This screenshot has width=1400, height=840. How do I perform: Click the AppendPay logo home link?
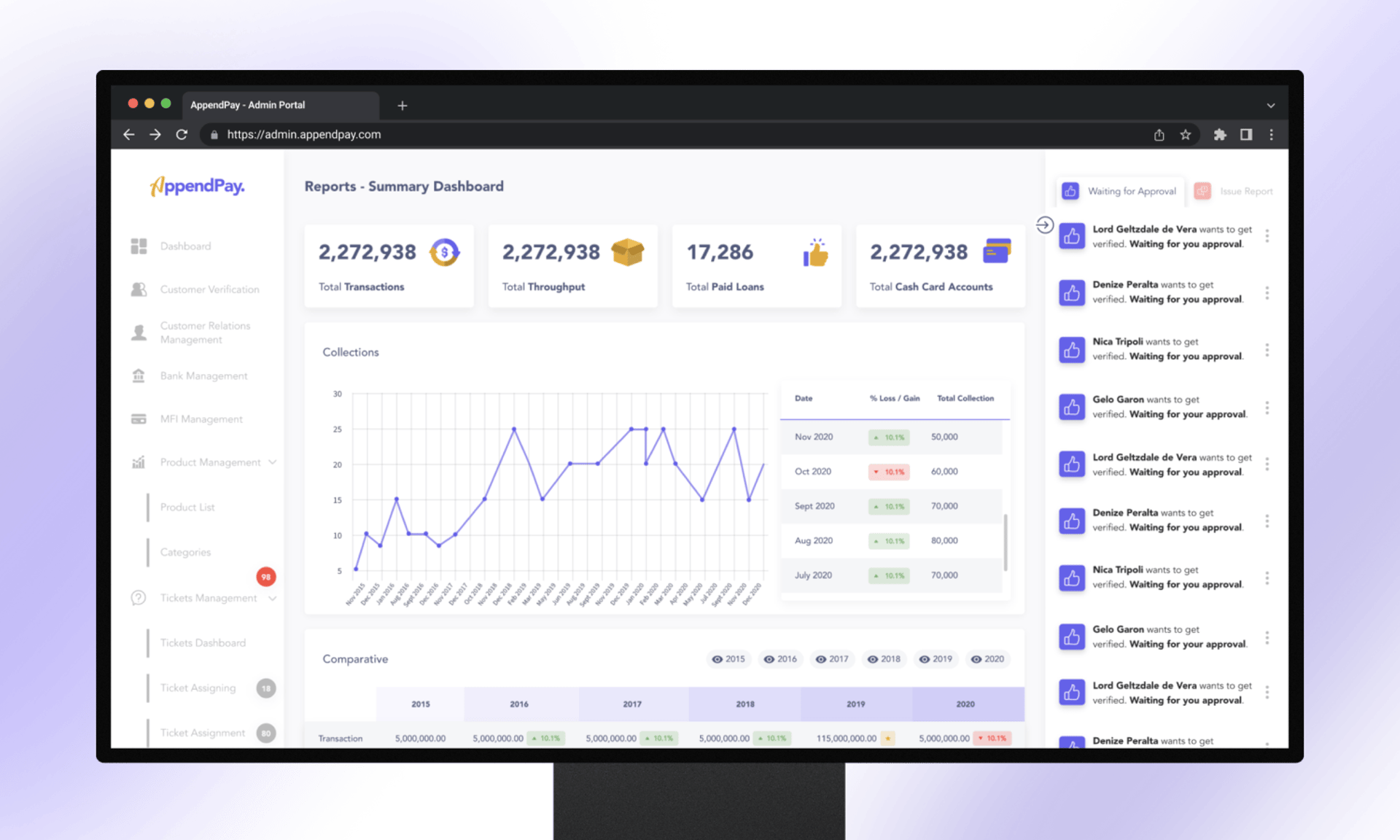(x=196, y=186)
